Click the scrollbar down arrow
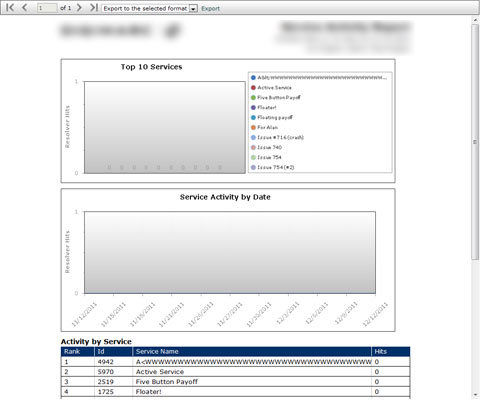 [475, 394]
